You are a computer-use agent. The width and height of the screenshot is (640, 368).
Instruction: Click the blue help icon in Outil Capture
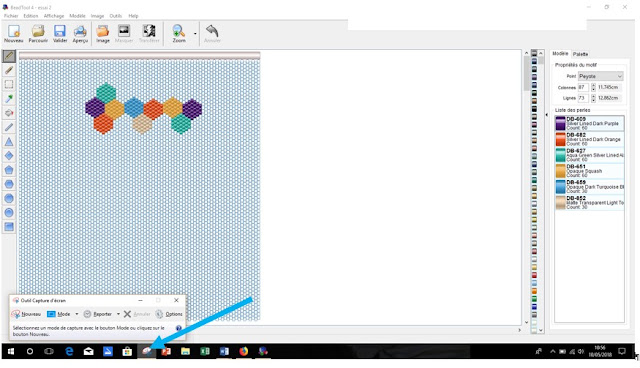[x=178, y=328]
